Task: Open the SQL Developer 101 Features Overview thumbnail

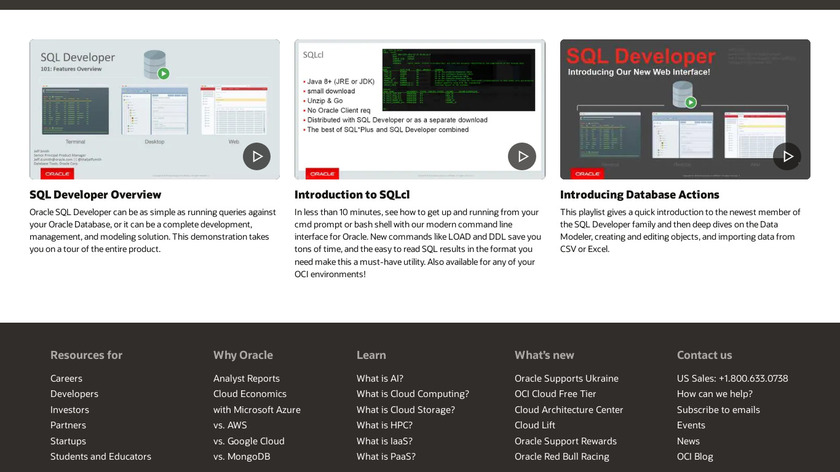Action: coord(154,109)
